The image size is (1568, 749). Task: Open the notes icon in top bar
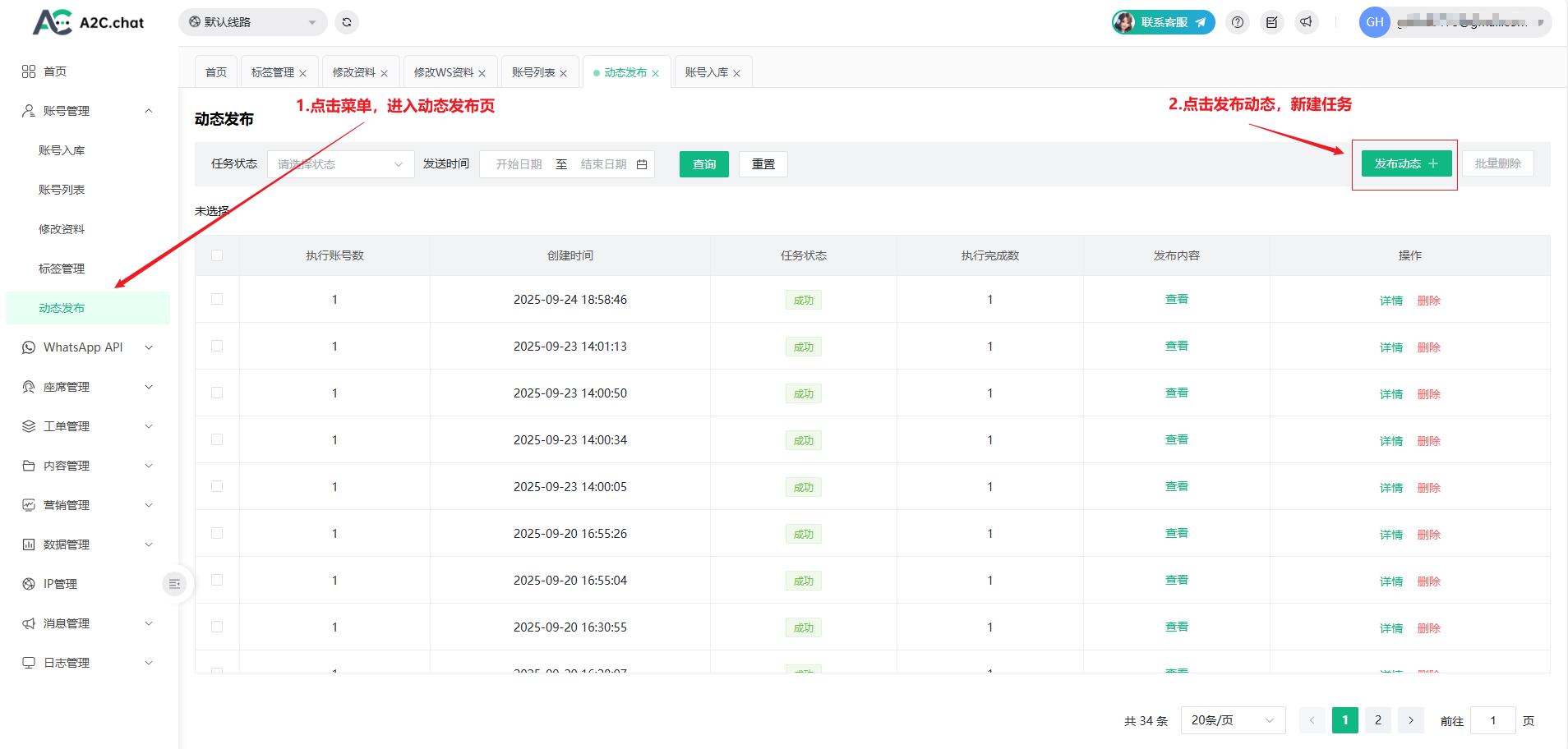click(1271, 22)
